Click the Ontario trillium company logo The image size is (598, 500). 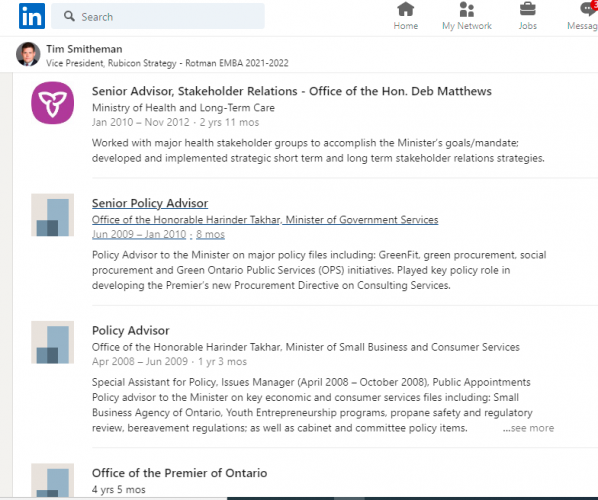click(x=53, y=103)
